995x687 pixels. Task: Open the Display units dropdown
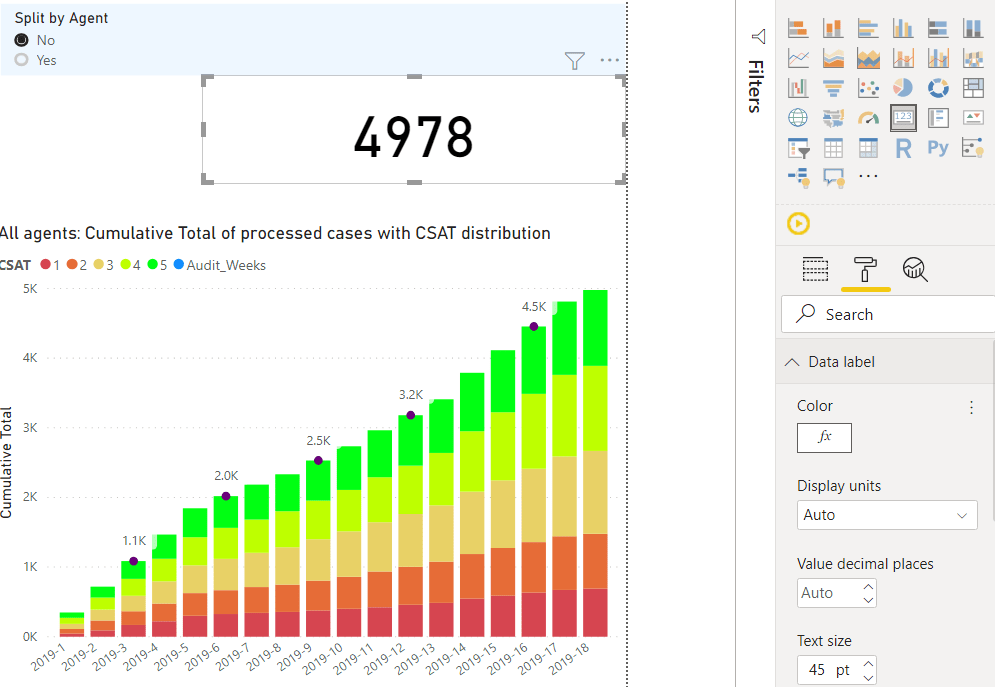[886, 515]
